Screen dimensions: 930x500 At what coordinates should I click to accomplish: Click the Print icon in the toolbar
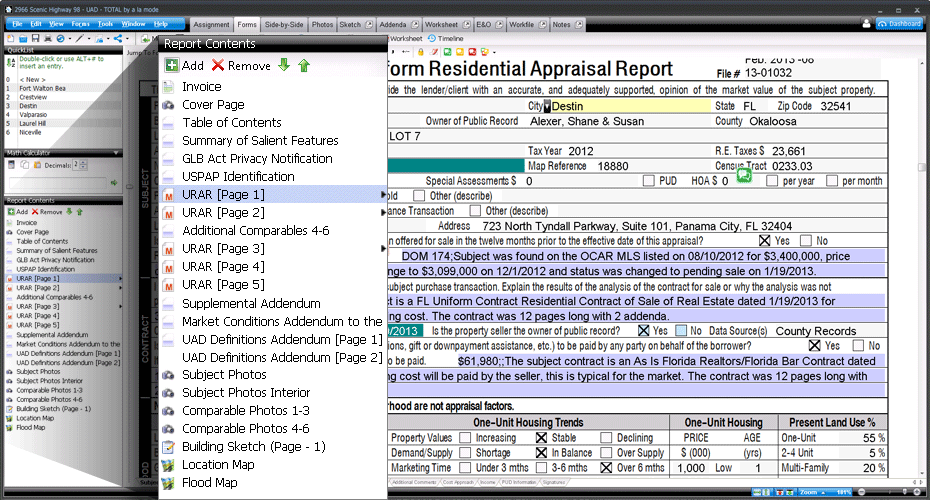click(x=47, y=39)
